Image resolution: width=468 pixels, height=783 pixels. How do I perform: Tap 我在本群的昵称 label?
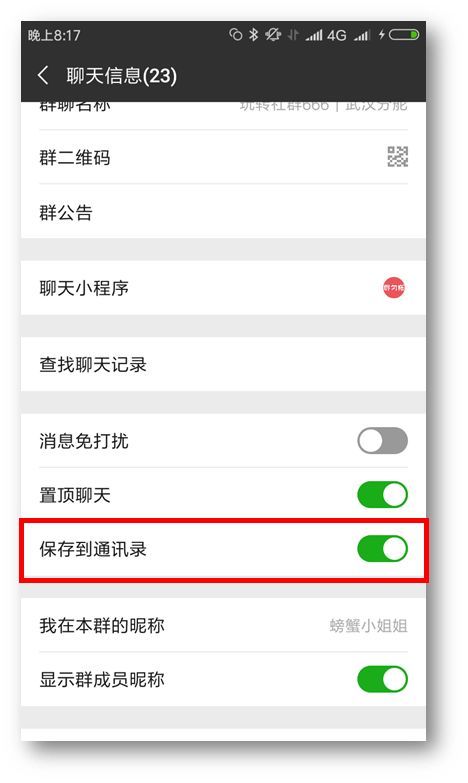click(102, 625)
